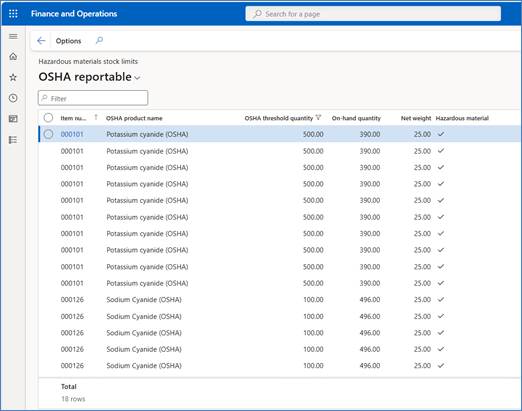Click the Filter input field

click(x=93, y=98)
